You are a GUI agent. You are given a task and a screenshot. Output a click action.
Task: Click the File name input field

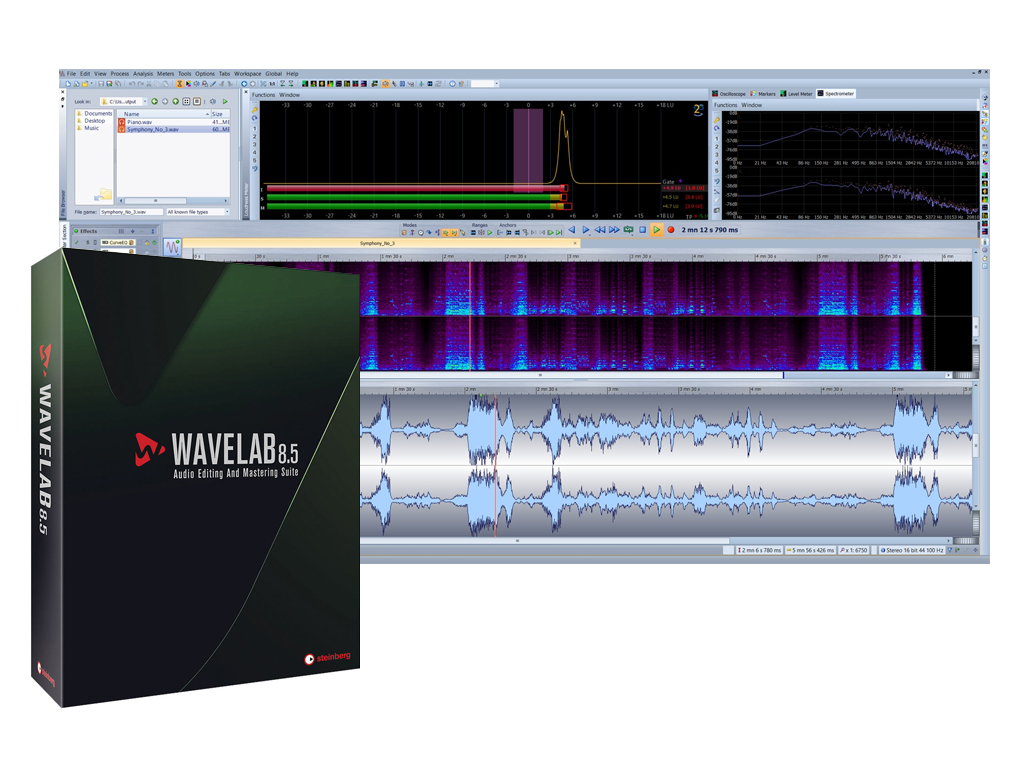tap(130, 212)
